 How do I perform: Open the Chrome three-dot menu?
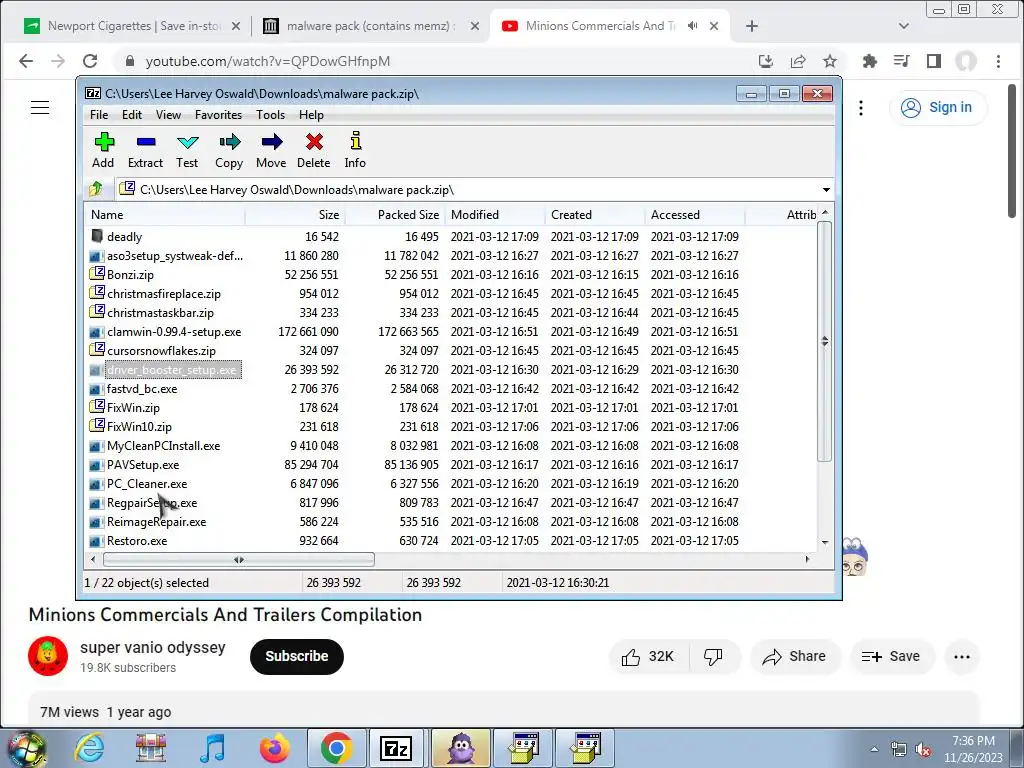pyautogui.click(x=998, y=61)
